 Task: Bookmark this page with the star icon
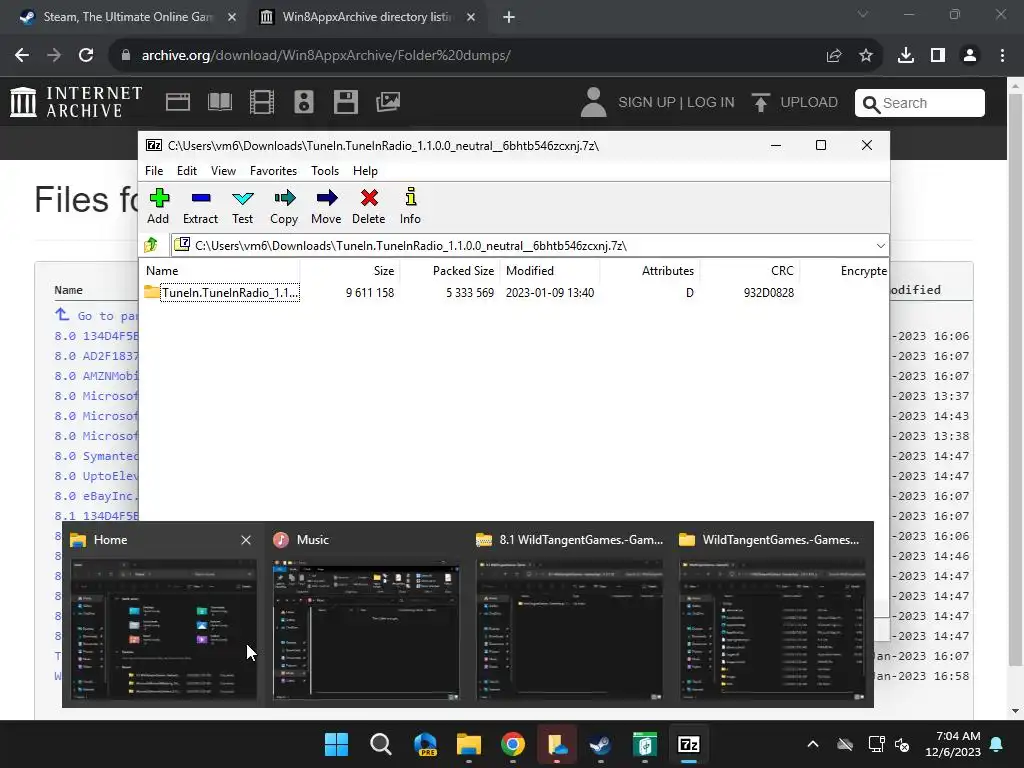coord(866,56)
